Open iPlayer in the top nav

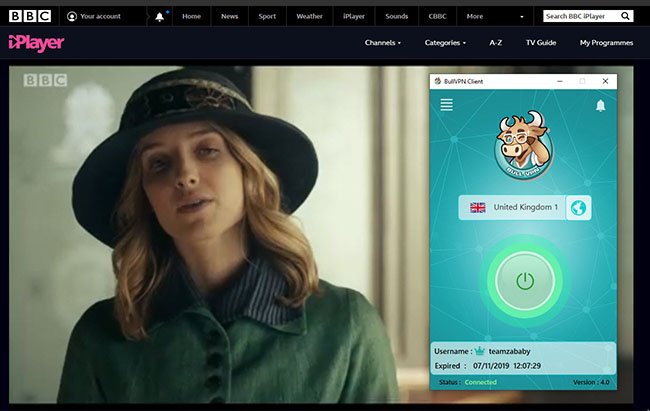click(x=354, y=16)
